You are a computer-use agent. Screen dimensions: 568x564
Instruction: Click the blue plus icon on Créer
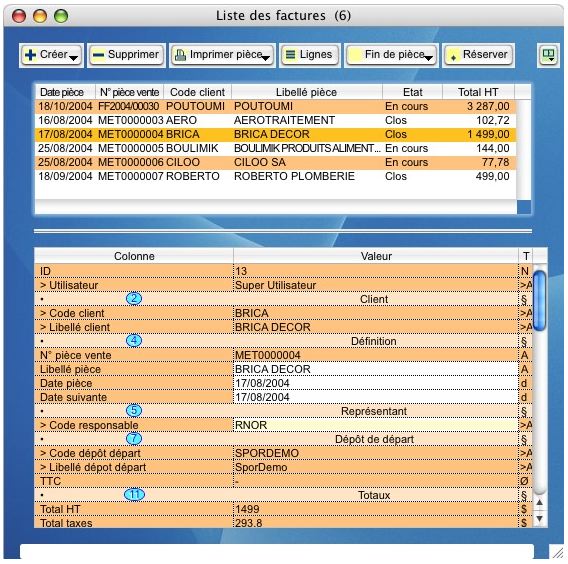pyautogui.click(x=30, y=55)
